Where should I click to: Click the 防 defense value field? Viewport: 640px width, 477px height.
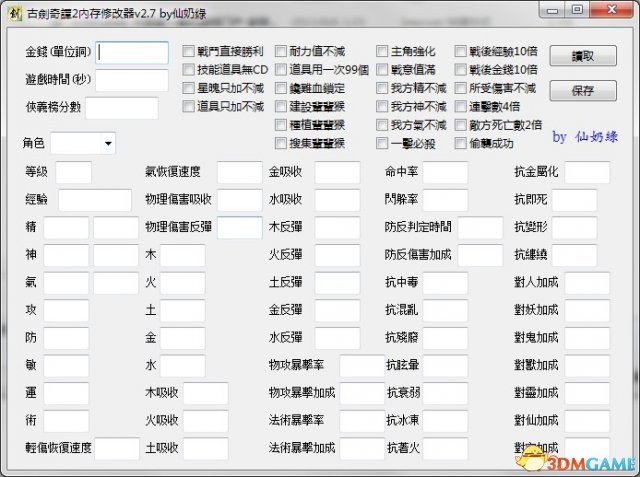66,338
